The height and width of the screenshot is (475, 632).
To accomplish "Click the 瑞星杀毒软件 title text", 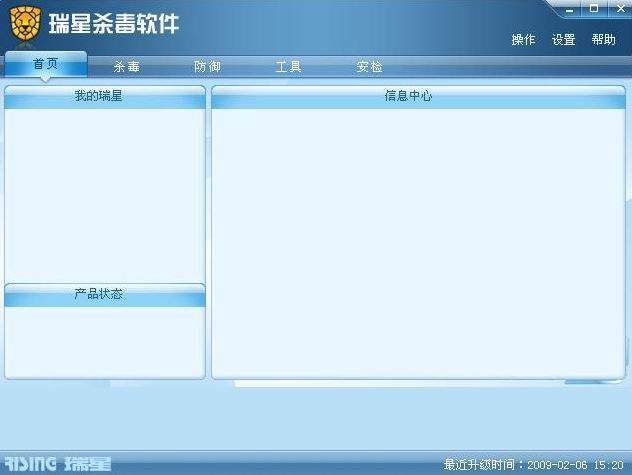I will pyautogui.click(x=114, y=23).
